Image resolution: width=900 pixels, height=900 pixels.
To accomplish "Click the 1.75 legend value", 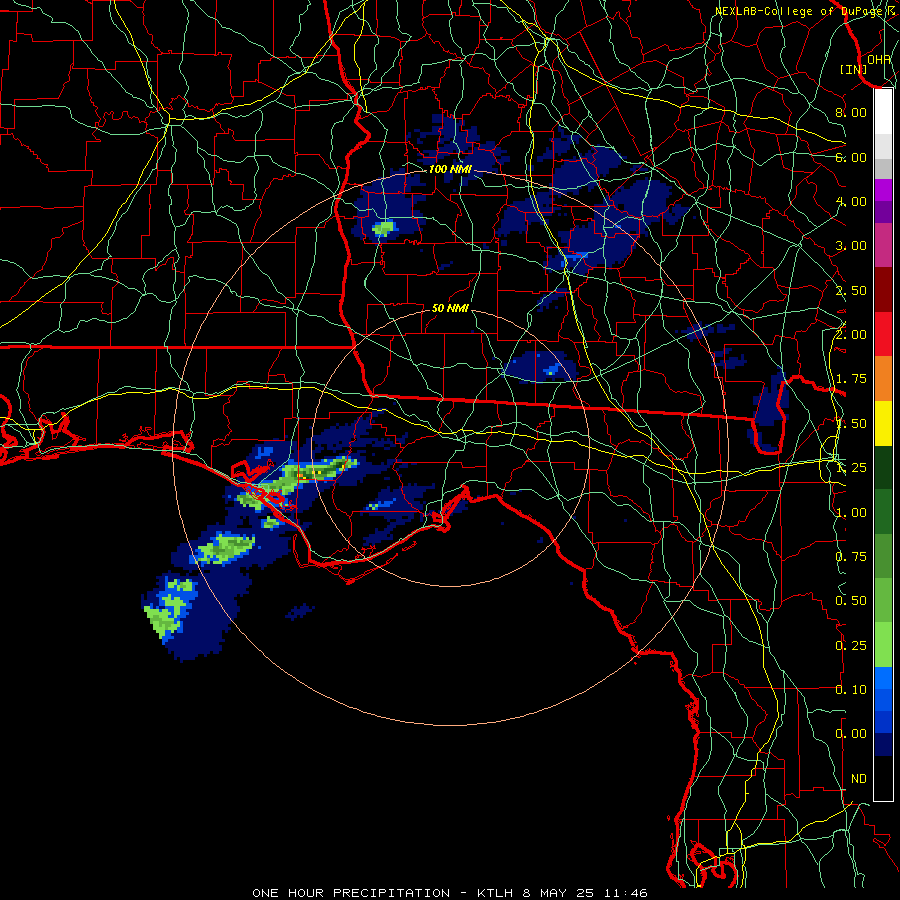I will coord(851,379).
